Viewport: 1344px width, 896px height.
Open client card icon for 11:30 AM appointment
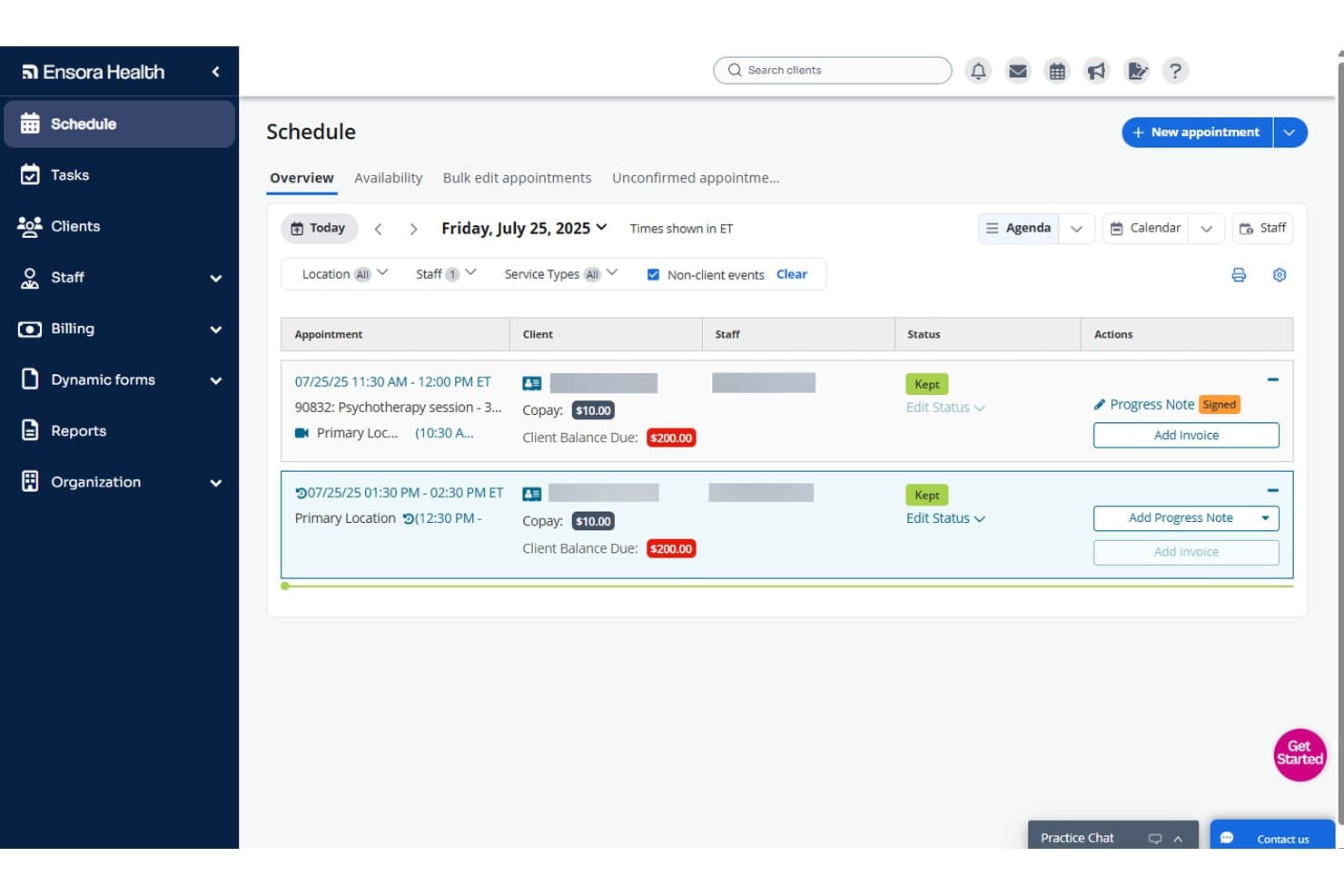click(x=532, y=384)
